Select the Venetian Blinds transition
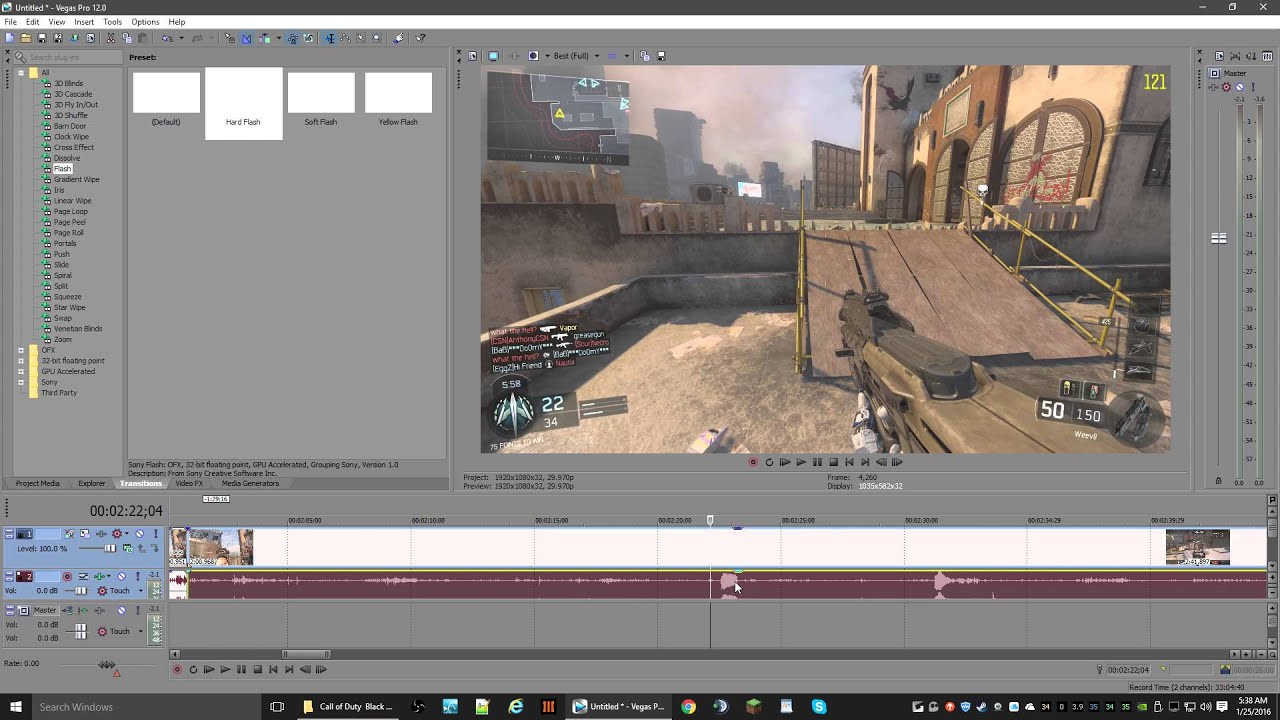Image resolution: width=1280 pixels, height=720 pixels. (78, 328)
